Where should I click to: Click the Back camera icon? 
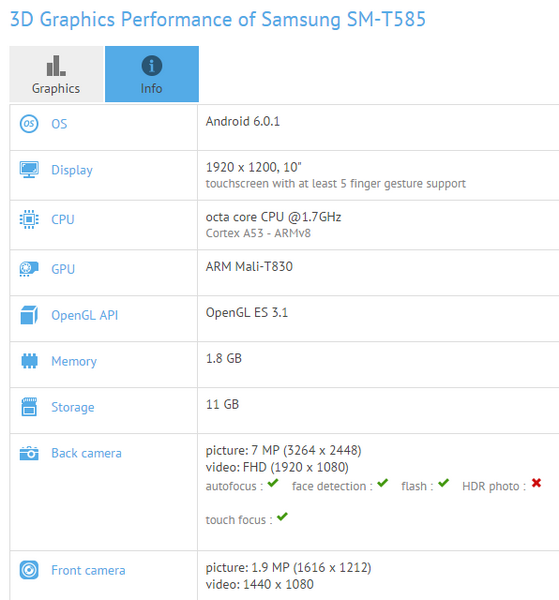(29, 453)
